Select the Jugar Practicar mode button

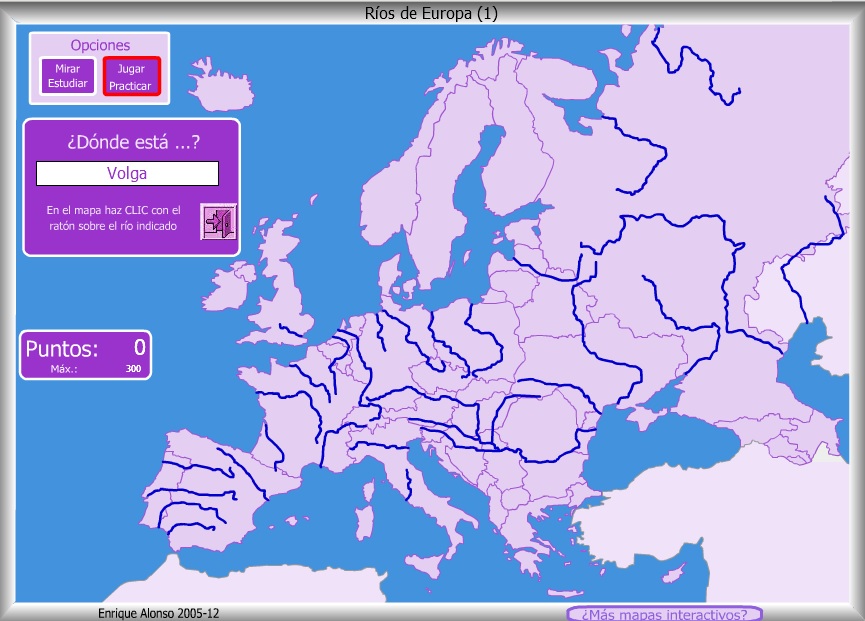pyautogui.click(x=131, y=77)
